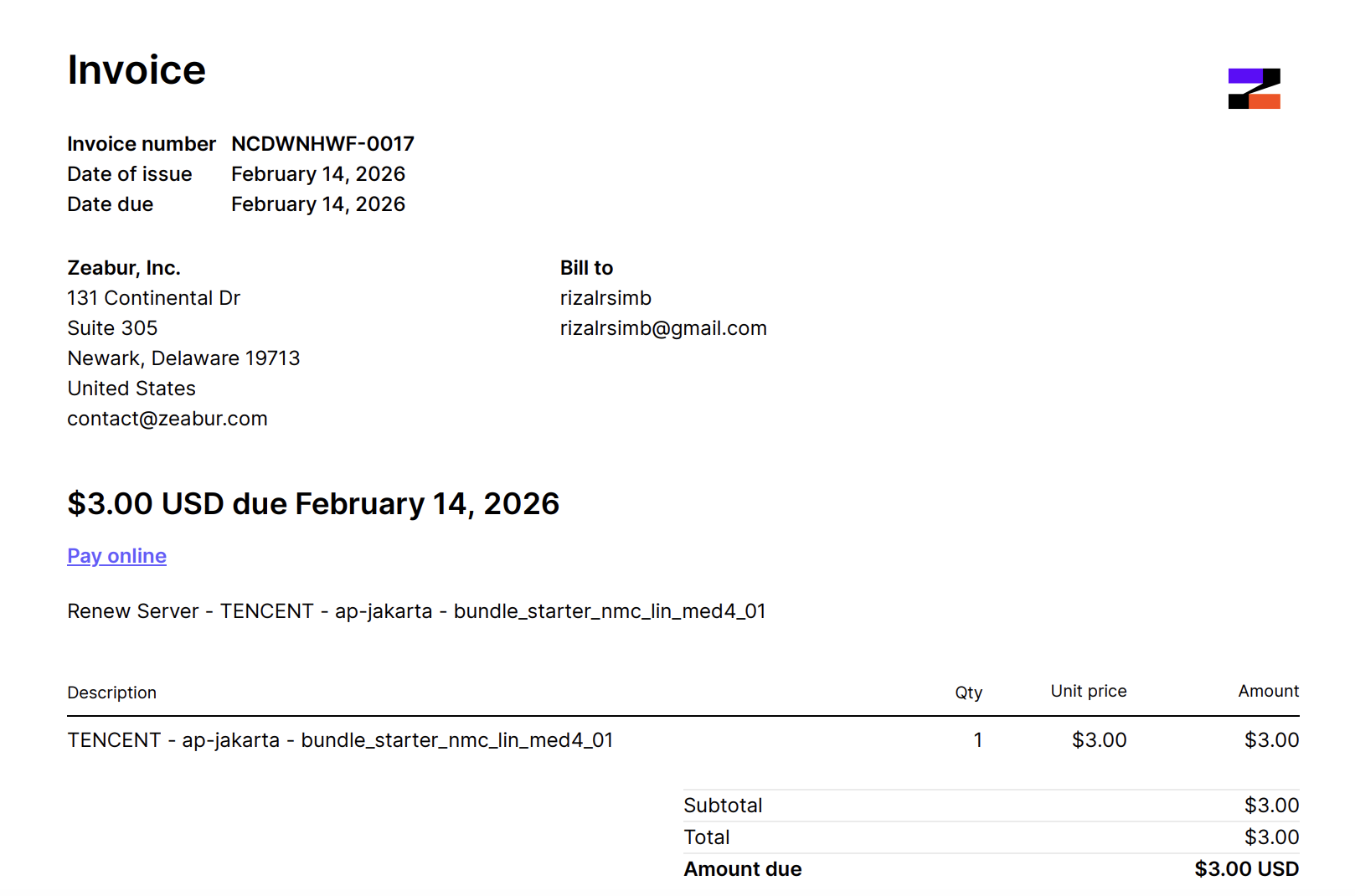Click the Unit price column header
This screenshot has height=896, width=1355.
[1088, 691]
